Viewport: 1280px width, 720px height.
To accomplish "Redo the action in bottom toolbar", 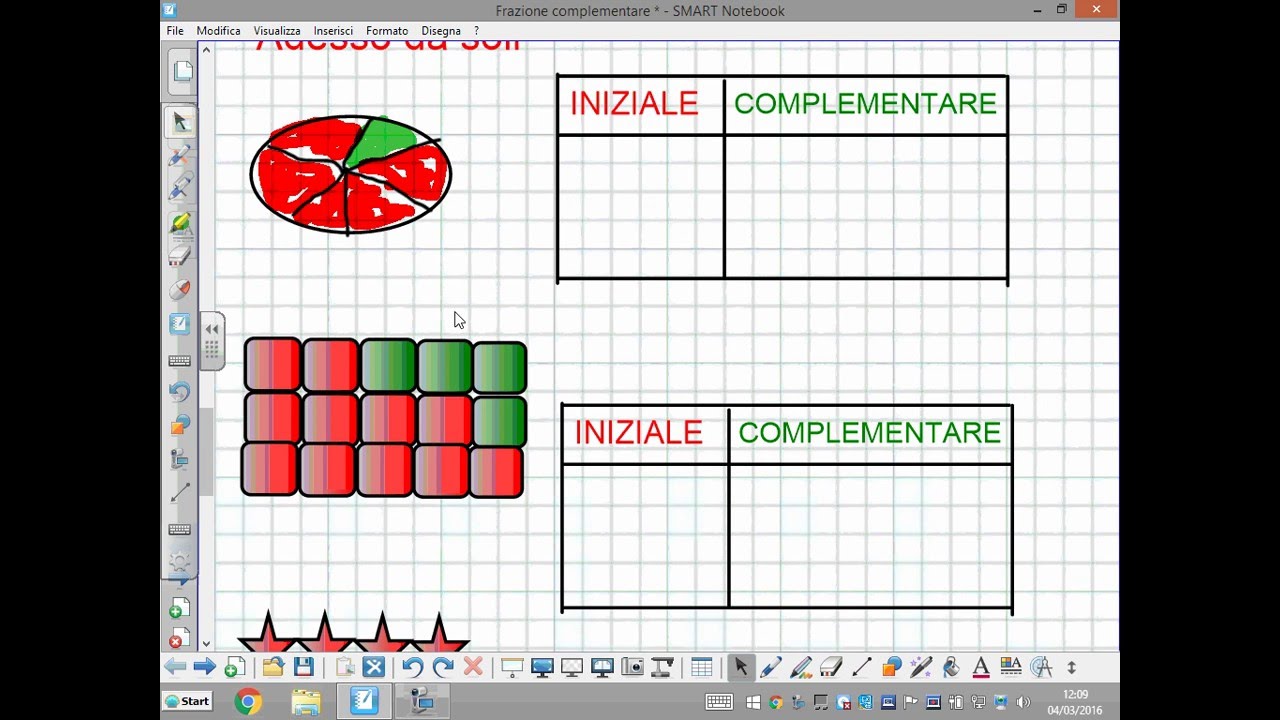I will [x=443, y=667].
